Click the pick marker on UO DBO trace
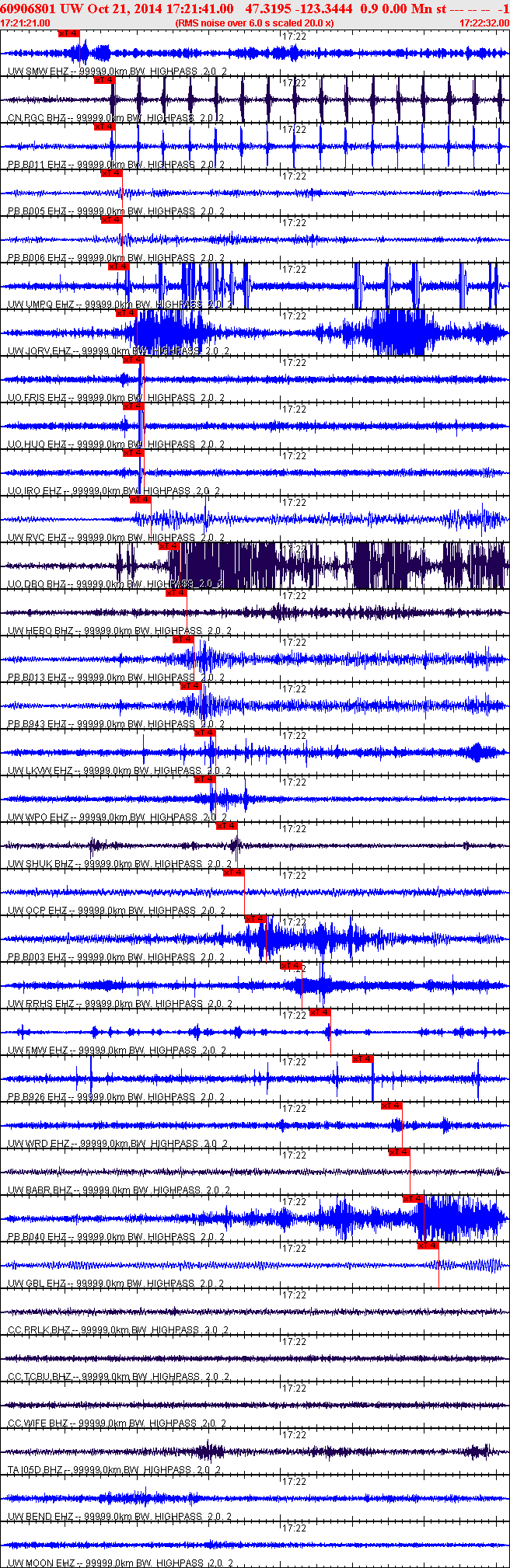This screenshot has height=1568, width=510. tap(169, 546)
